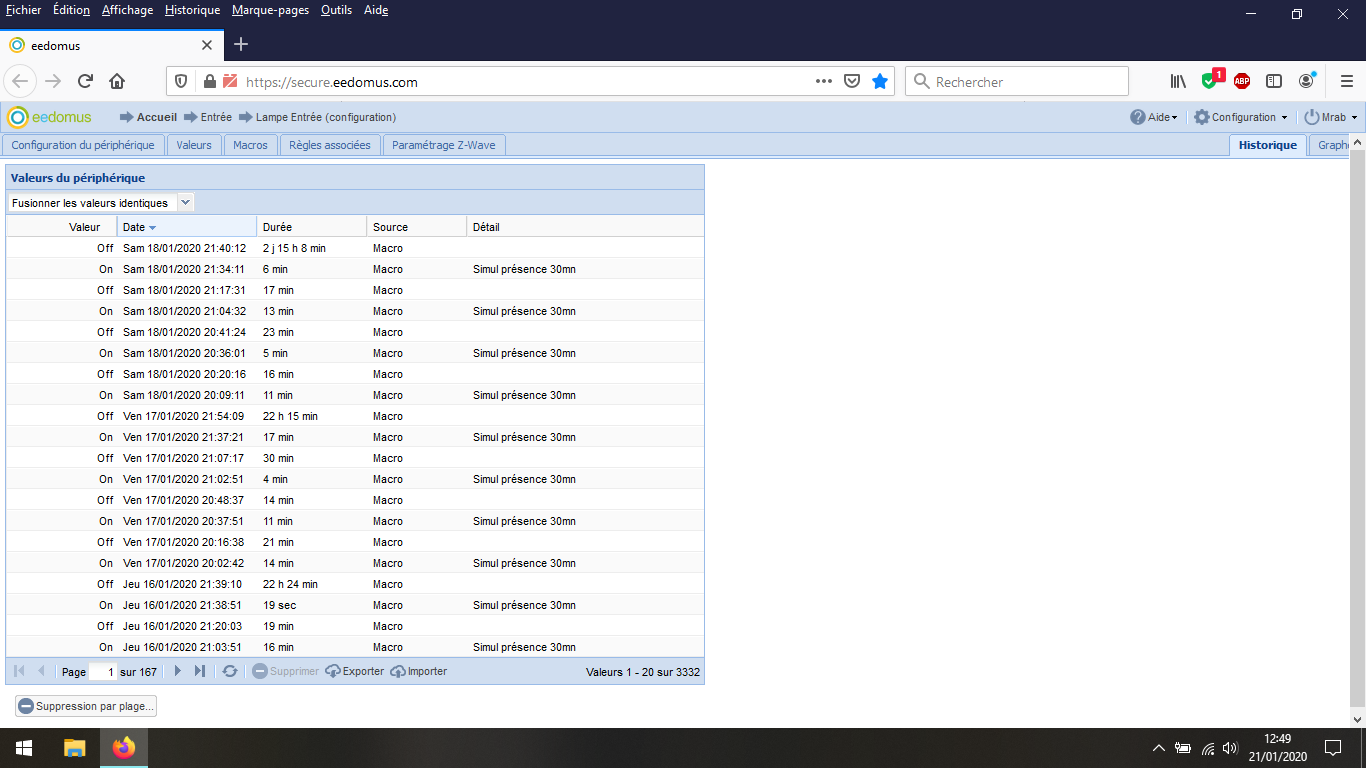Viewport: 1366px width, 768px height.
Task: Open the Marque-pages menu
Action: [270, 10]
